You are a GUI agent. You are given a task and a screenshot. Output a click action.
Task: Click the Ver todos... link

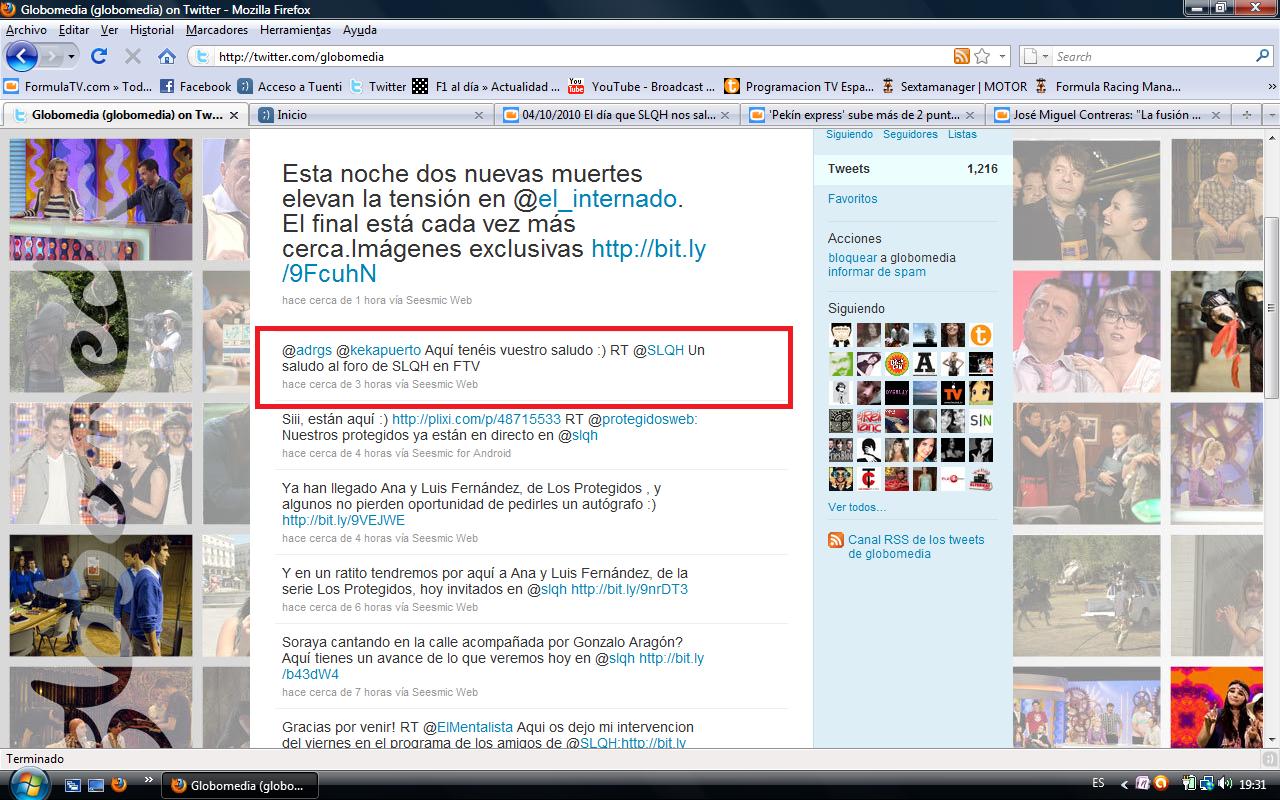point(857,507)
